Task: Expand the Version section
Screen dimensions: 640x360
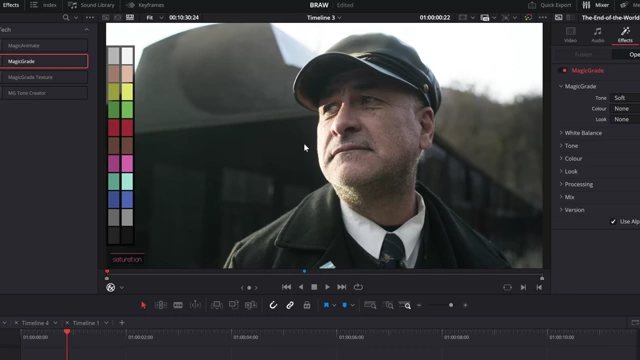Action: point(571,210)
